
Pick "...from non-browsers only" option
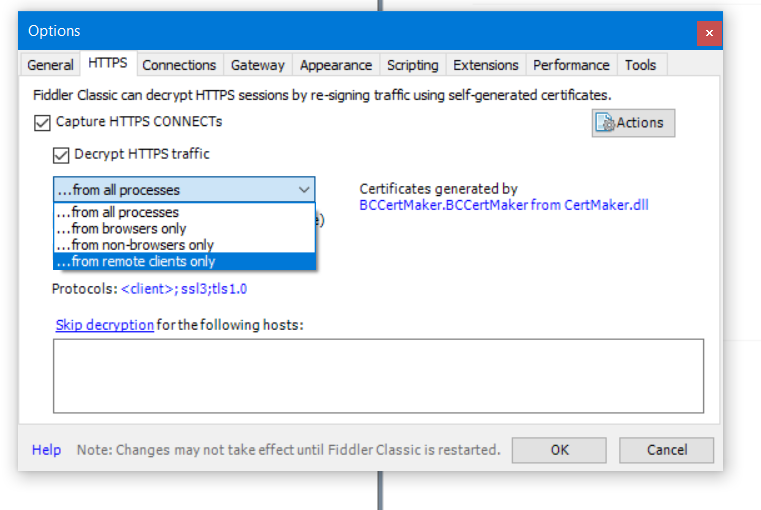point(134,245)
